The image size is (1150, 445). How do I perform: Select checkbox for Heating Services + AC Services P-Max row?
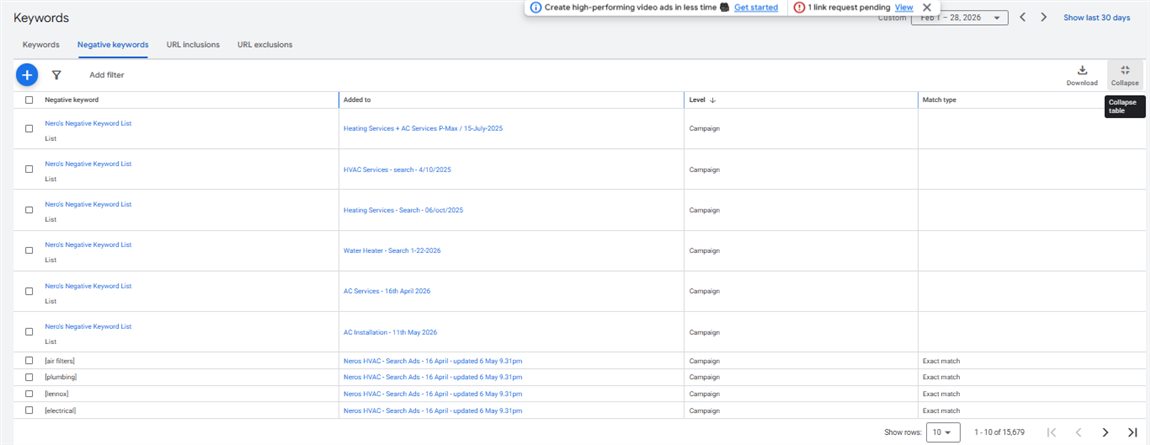tap(29, 128)
